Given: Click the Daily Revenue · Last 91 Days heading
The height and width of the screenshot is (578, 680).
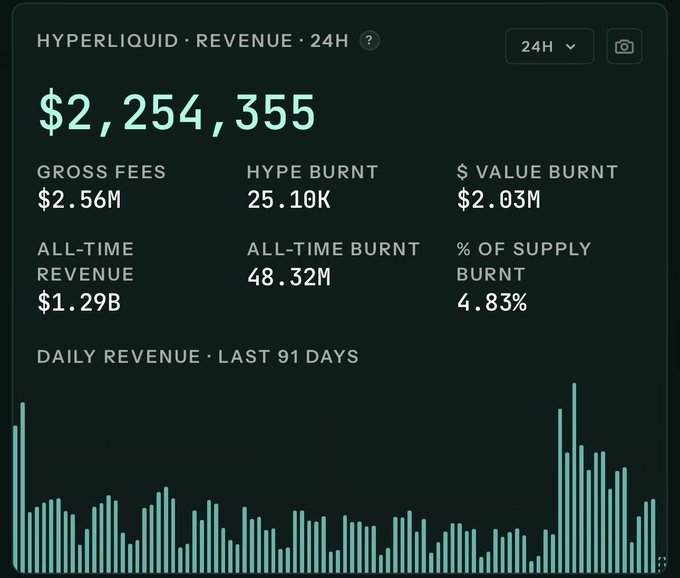Looking at the screenshot, I should [x=198, y=356].
